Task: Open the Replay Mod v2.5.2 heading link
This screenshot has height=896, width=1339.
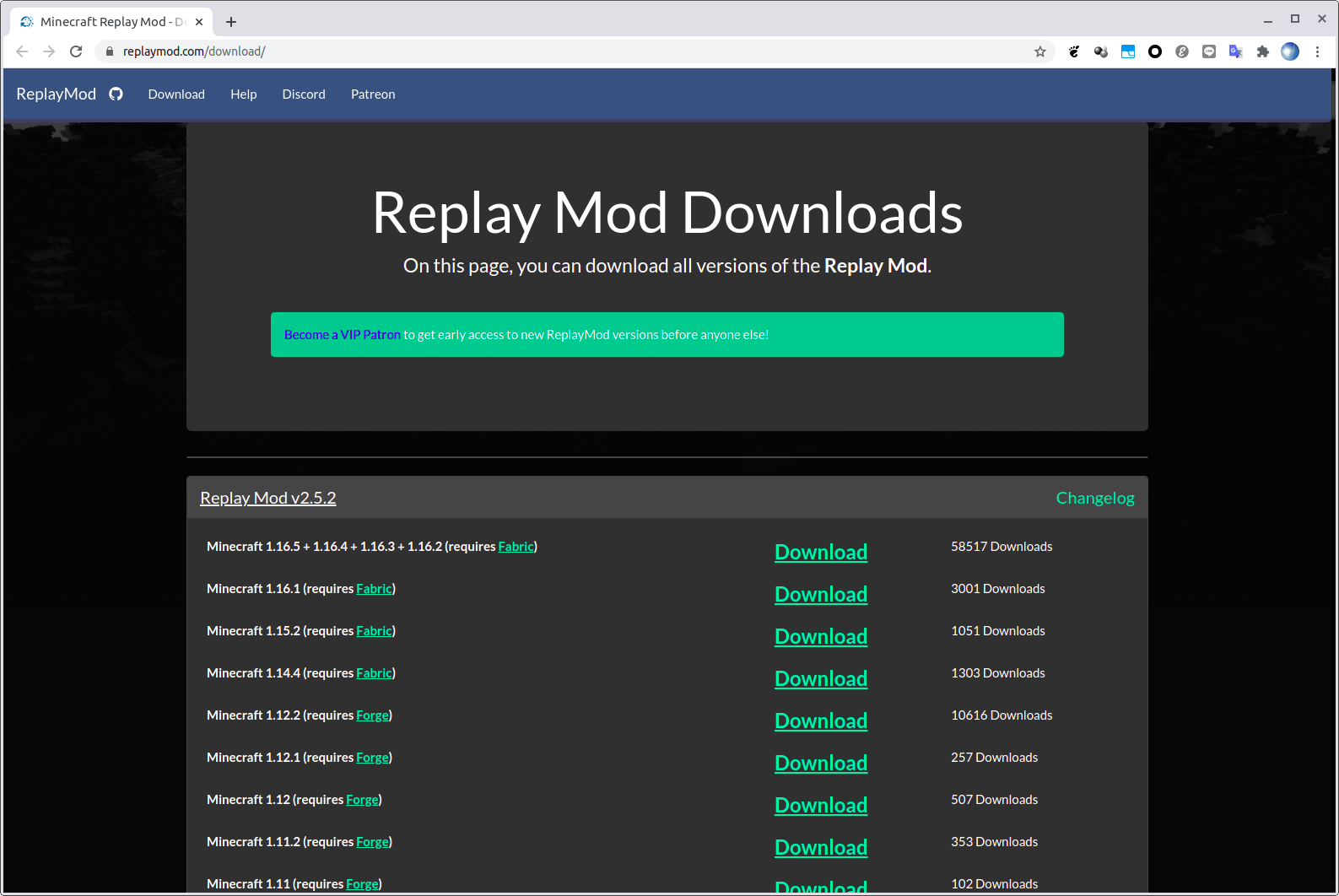Action: coord(268,498)
